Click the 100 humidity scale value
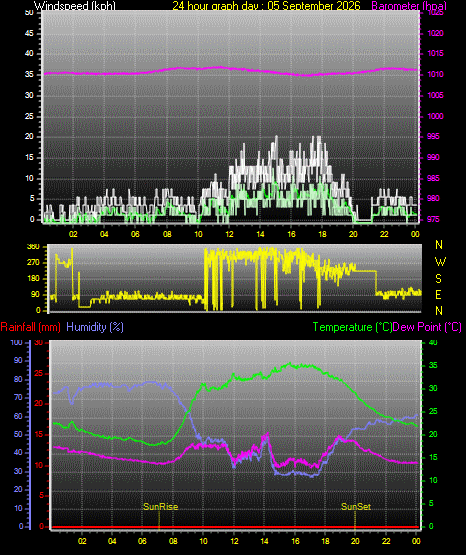This screenshot has height=555, width=466. 16,342
